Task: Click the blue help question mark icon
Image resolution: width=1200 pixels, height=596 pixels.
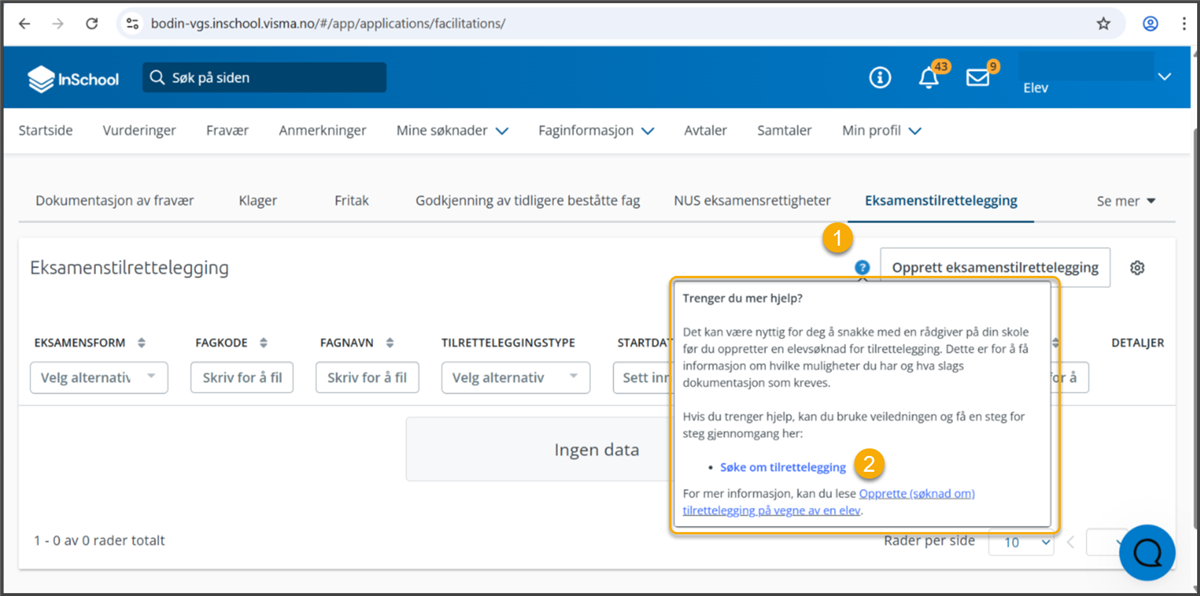Action: pos(862,267)
